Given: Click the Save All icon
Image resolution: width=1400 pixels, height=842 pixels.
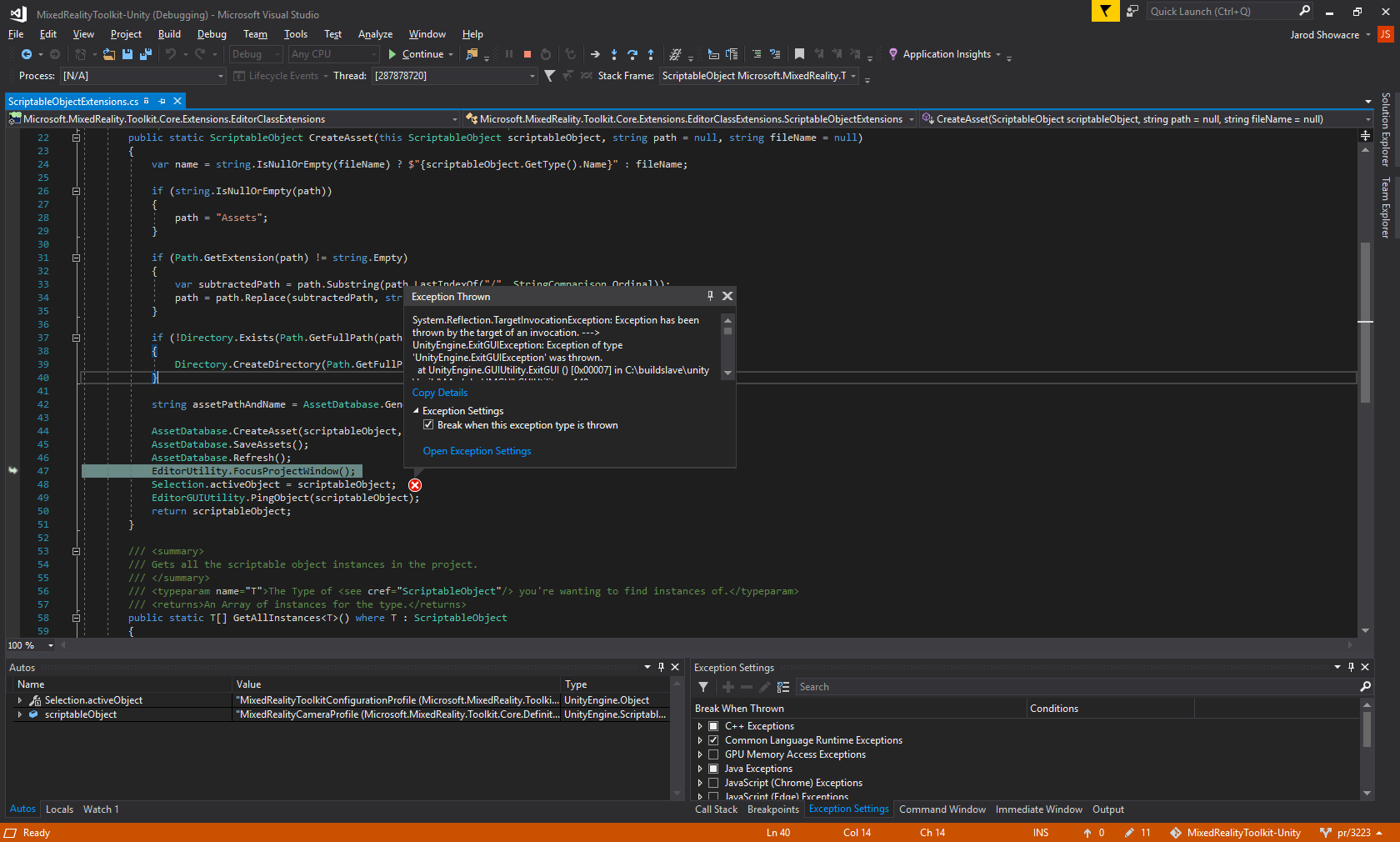Looking at the screenshot, I should (146, 53).
